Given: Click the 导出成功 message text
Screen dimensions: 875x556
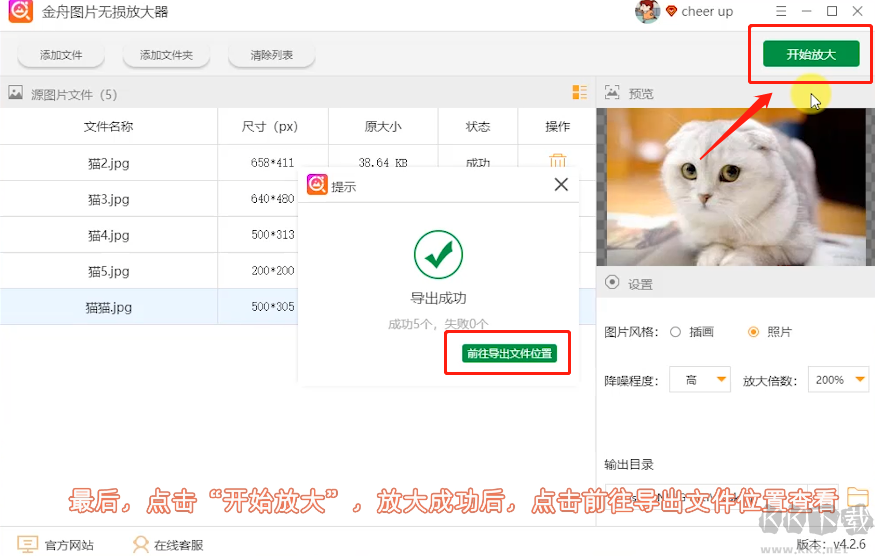Looking at the screenshot, I should coord(438,298).
